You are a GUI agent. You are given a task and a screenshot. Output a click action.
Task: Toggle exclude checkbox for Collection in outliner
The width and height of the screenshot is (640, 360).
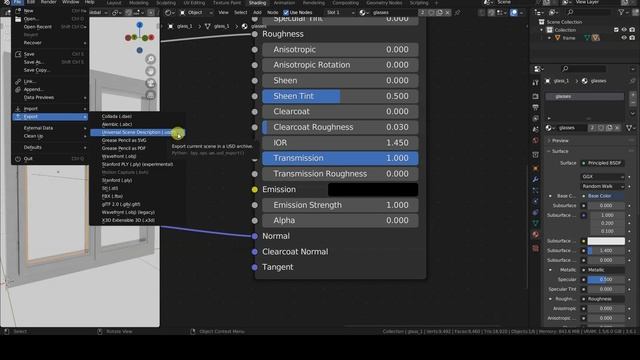tap(616, 30)
